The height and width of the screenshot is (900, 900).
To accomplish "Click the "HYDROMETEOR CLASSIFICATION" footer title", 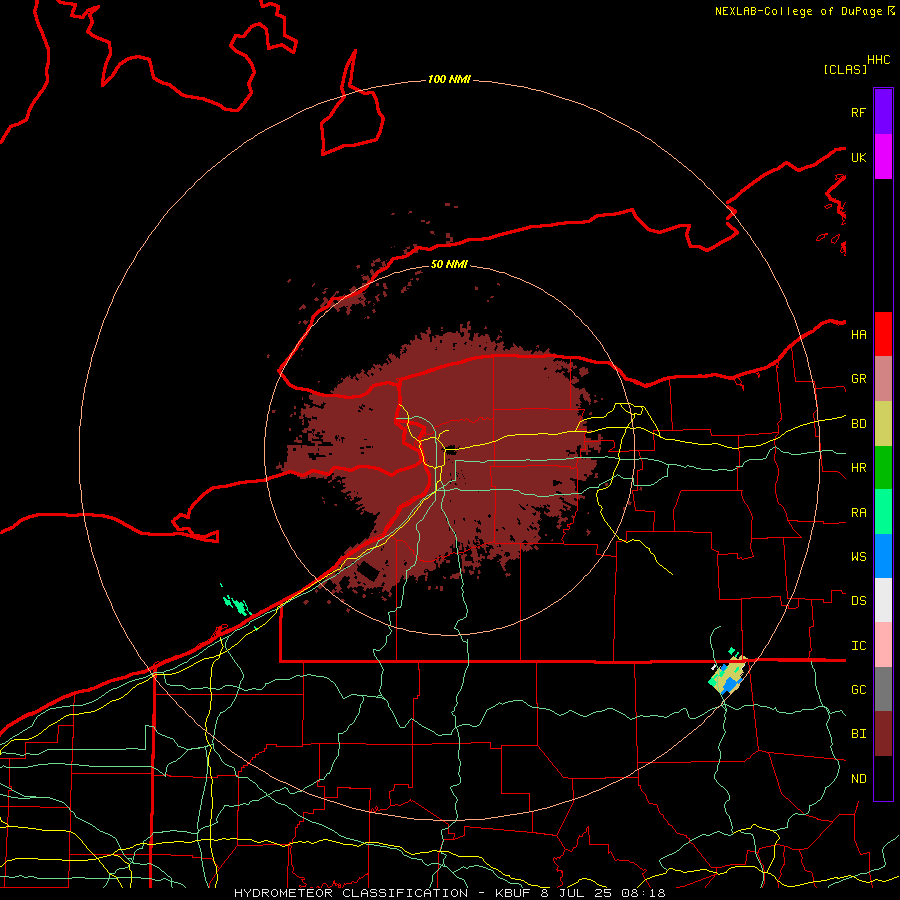I will coord(351,893).
